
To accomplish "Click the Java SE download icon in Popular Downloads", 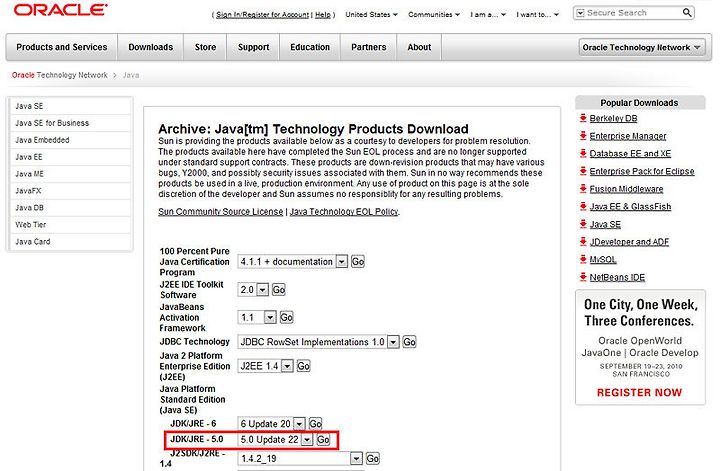I will pyautogui.click(x=583, y=224).
